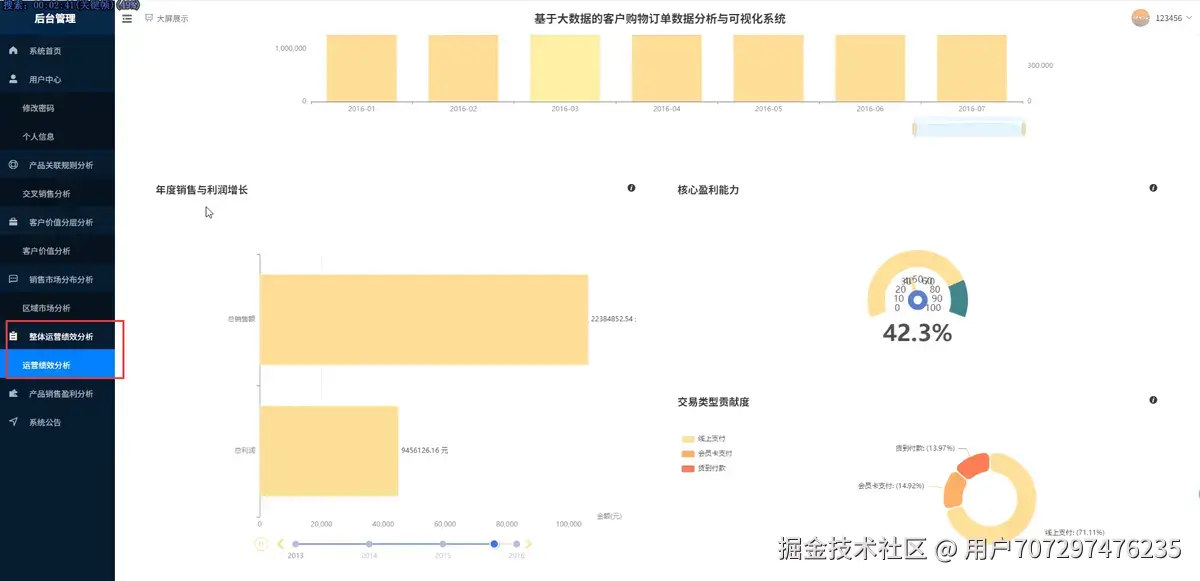This screenshot has height=581, width=1200.
Task: Open the 系统首页 home icon
Action: tap(12, 48)
